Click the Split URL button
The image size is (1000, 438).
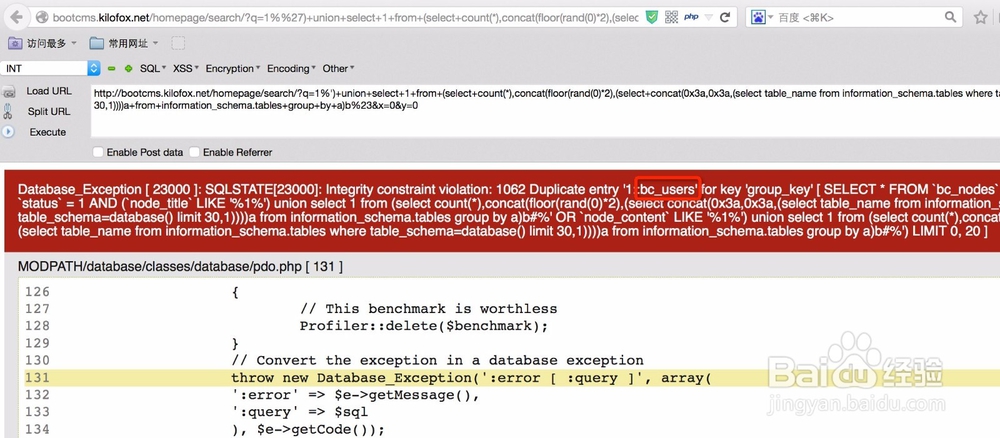click(x=49, y=112)
